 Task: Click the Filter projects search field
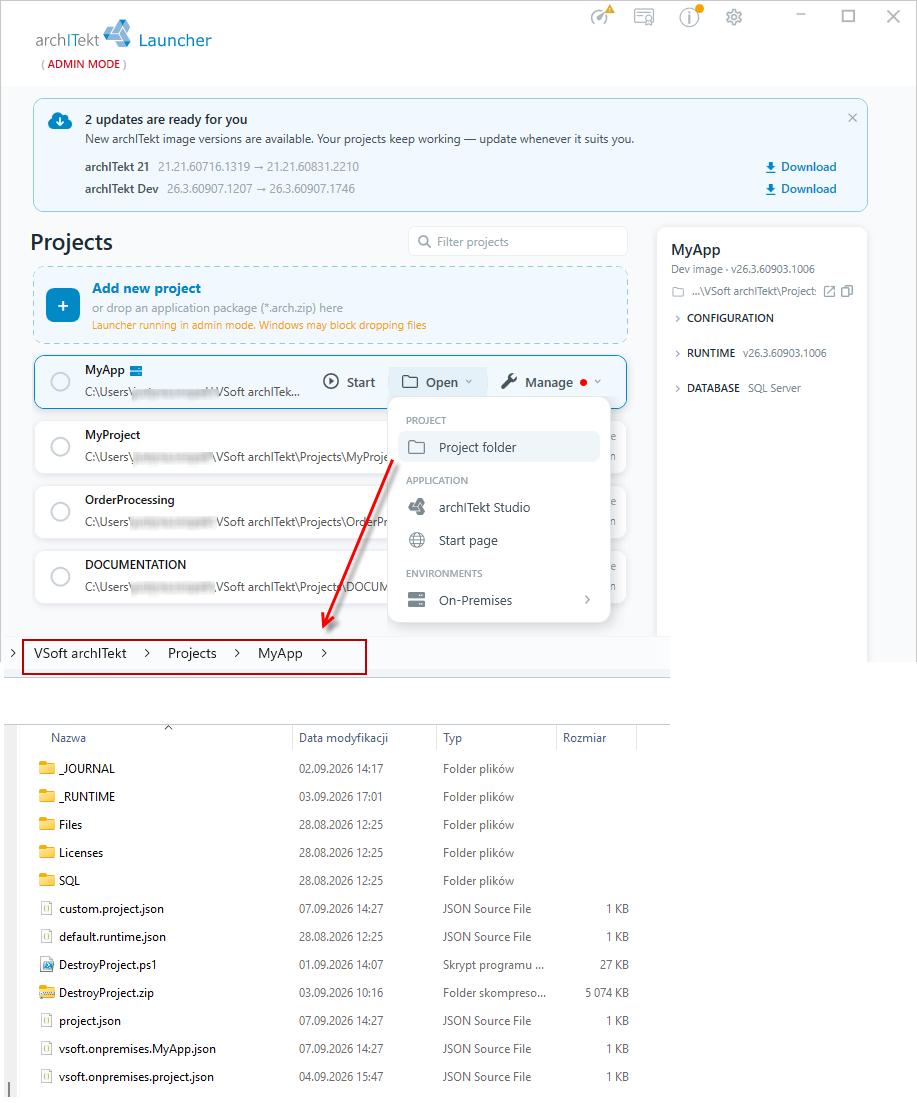point(518,241)
